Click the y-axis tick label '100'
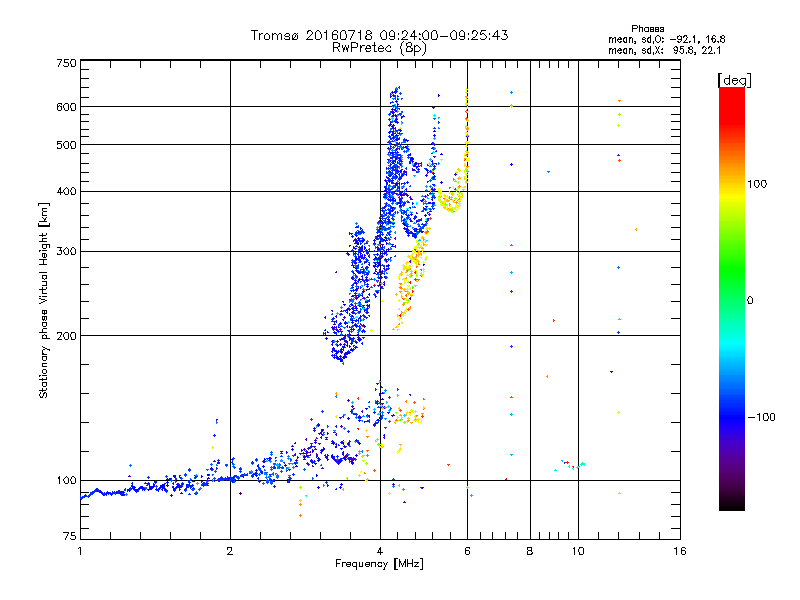Viewport: 800px width, 600px height. click(67, 480)
